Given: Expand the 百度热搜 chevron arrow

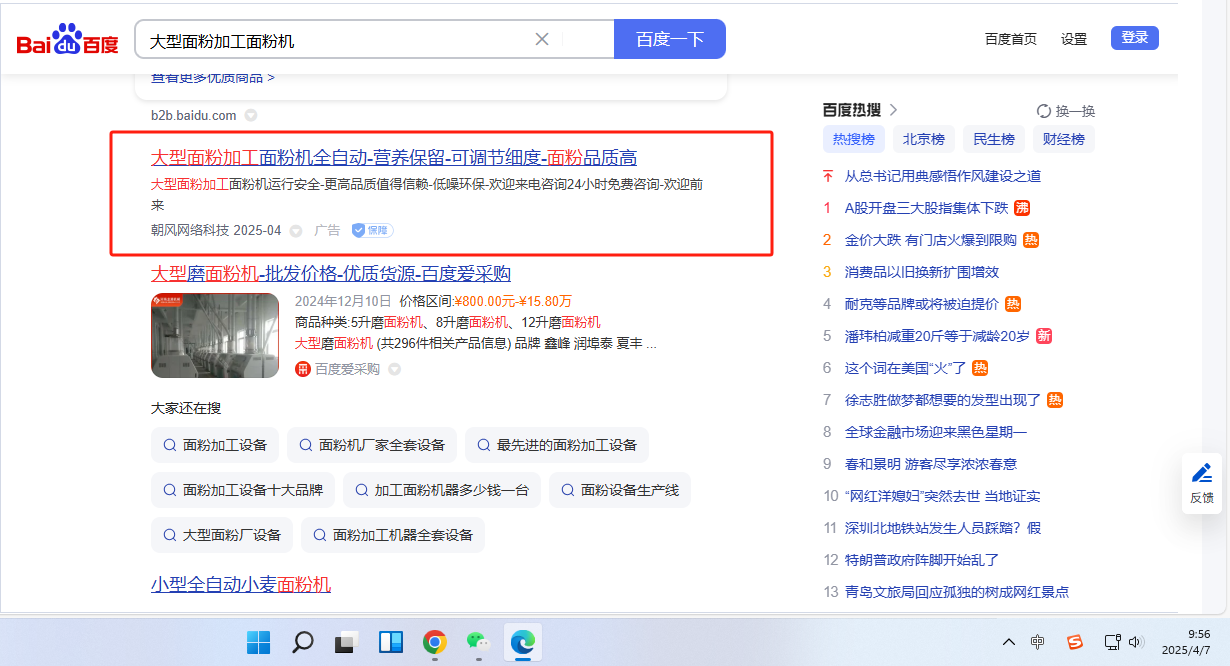Looking at the screenshot, I should click(x=893, y=110).
